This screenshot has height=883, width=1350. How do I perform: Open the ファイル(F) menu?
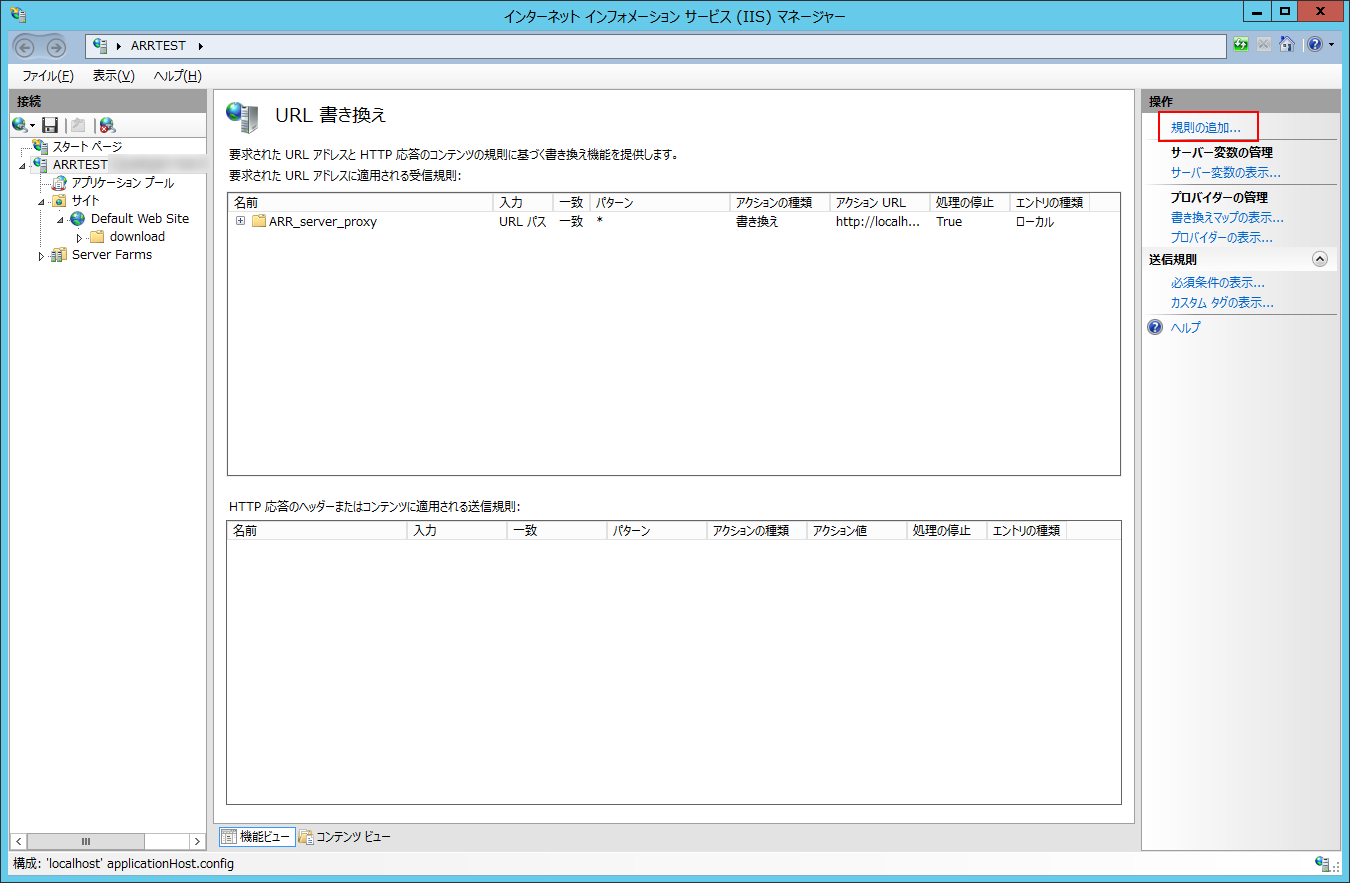click(x=48, y=76)
